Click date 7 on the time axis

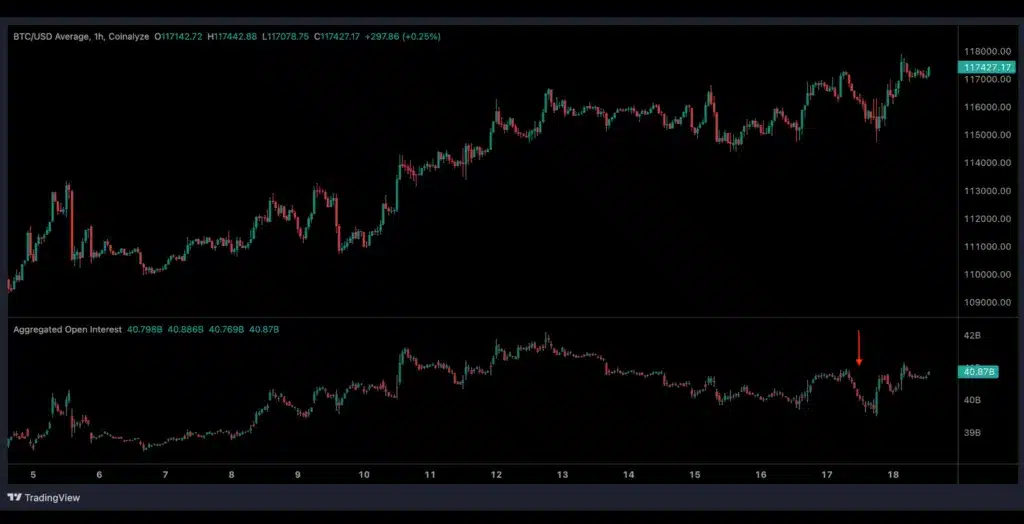pos(165,475)
